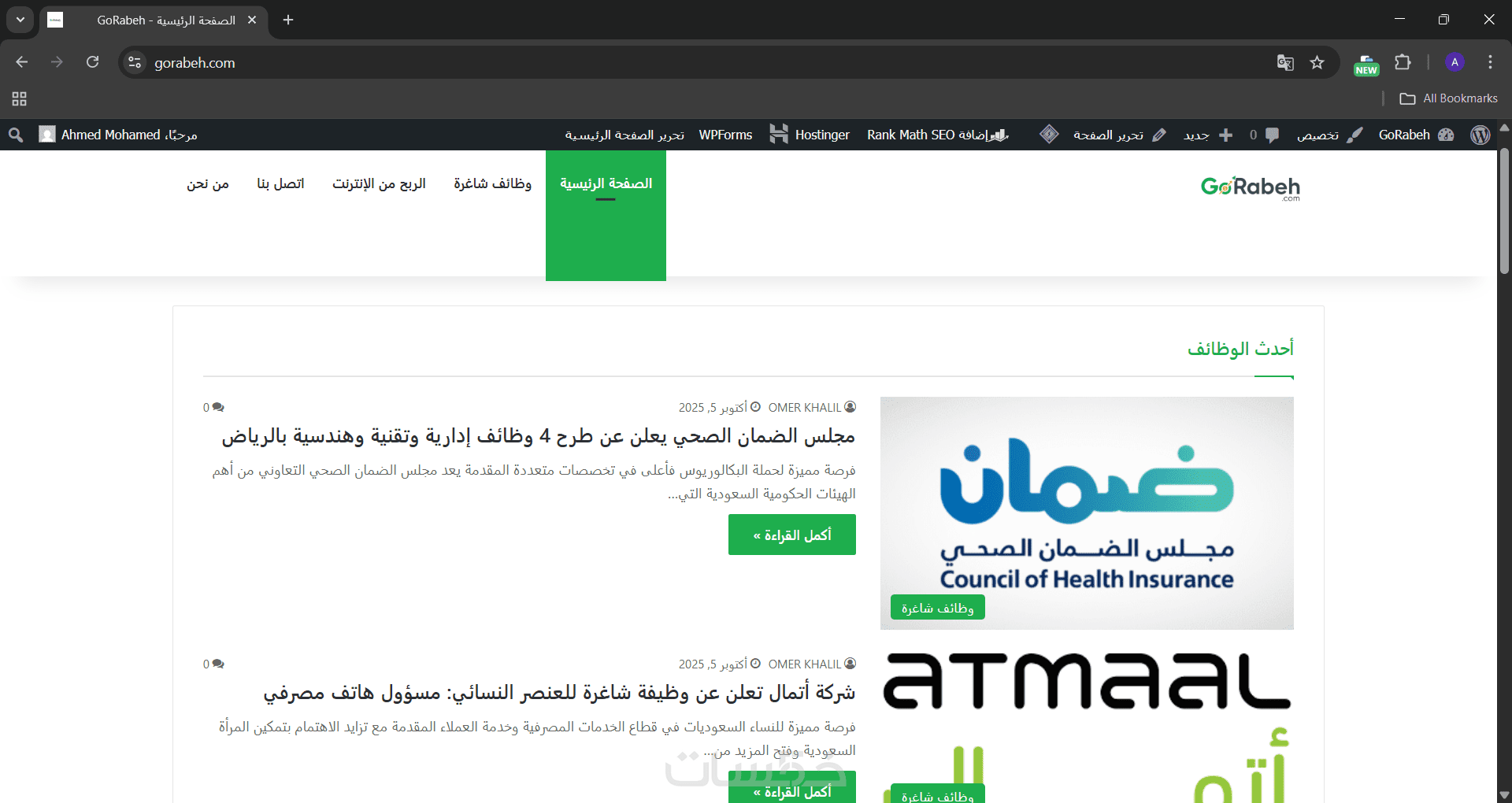
Task: Open the tab search dropdown arrow
Action: [x=20, y=20]
